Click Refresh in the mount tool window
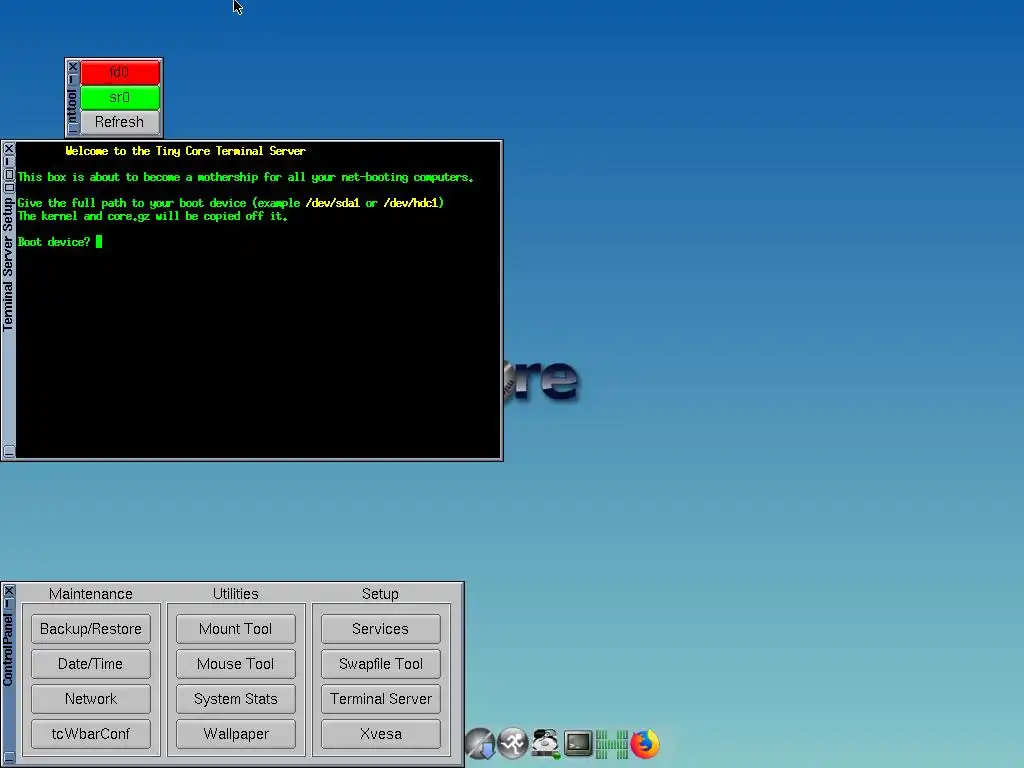 coord(120,122)
